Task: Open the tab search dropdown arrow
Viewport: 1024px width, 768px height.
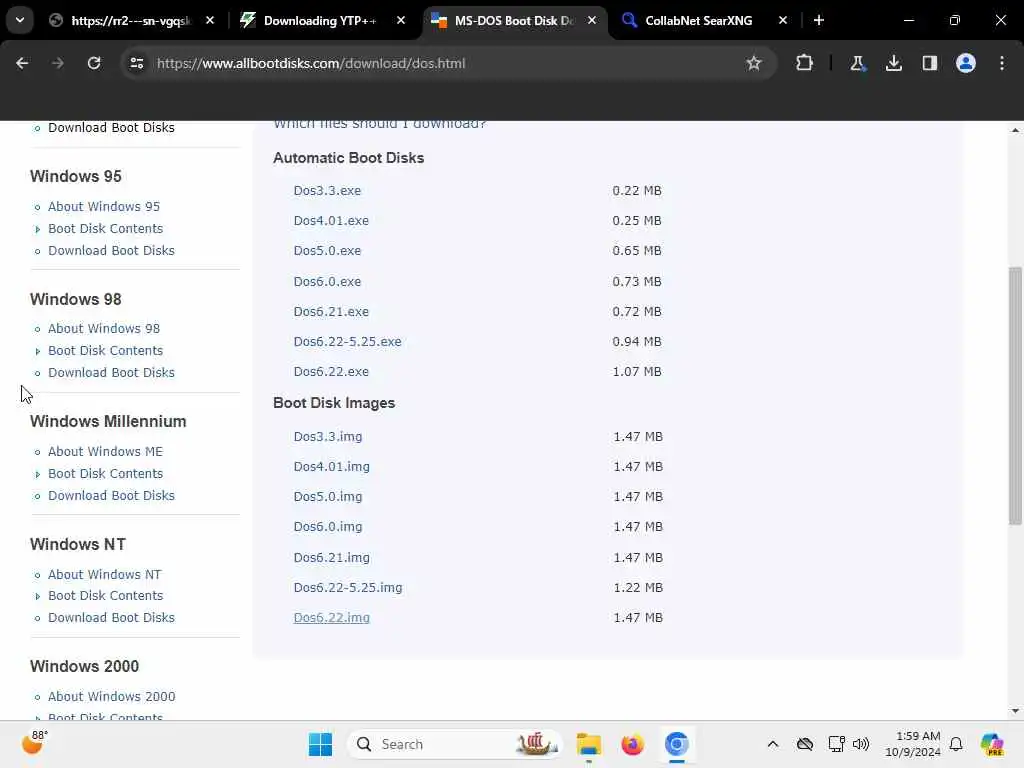Action: tap(20, 20)
